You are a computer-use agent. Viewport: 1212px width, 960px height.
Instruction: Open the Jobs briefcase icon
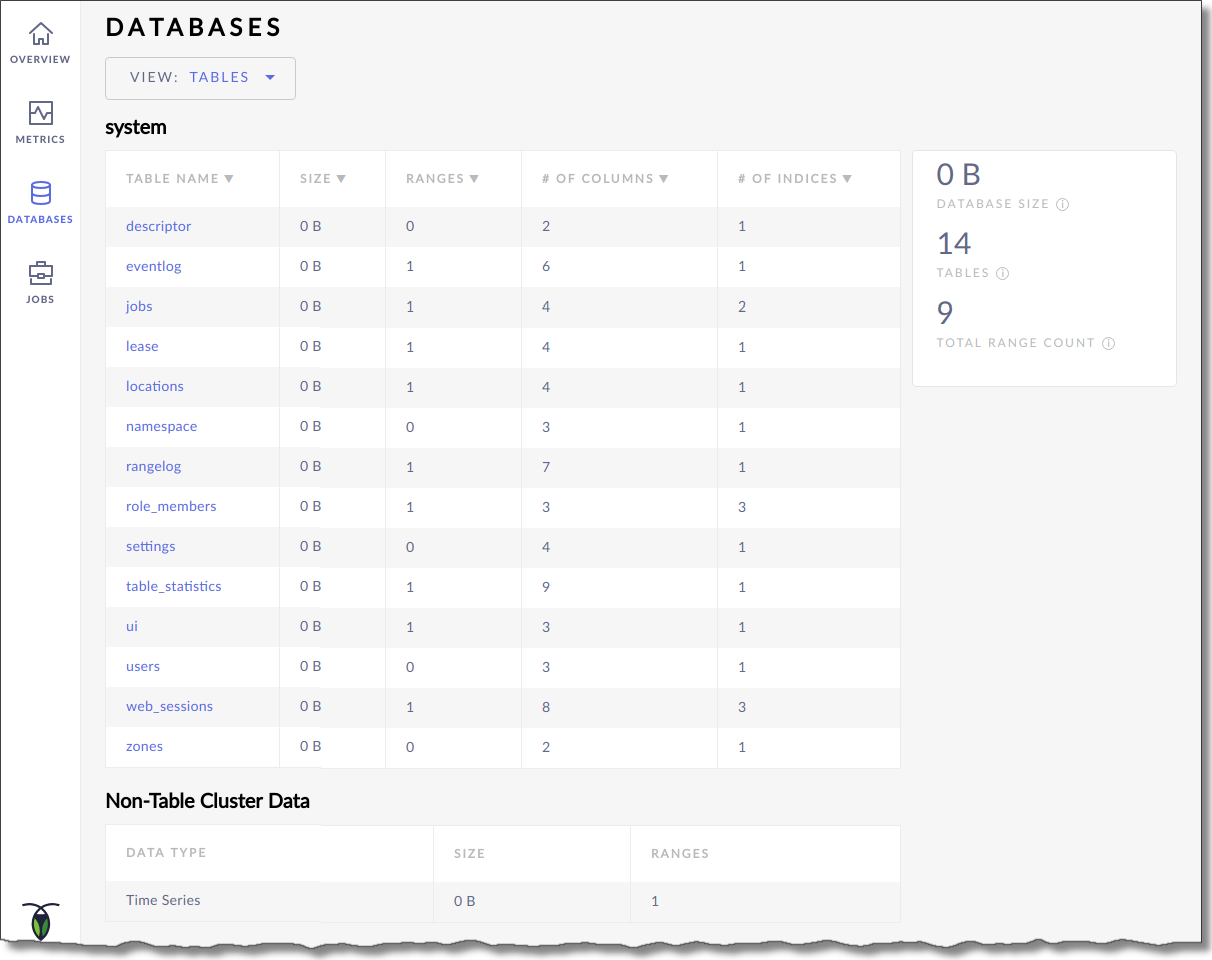(x=40, y=273)
